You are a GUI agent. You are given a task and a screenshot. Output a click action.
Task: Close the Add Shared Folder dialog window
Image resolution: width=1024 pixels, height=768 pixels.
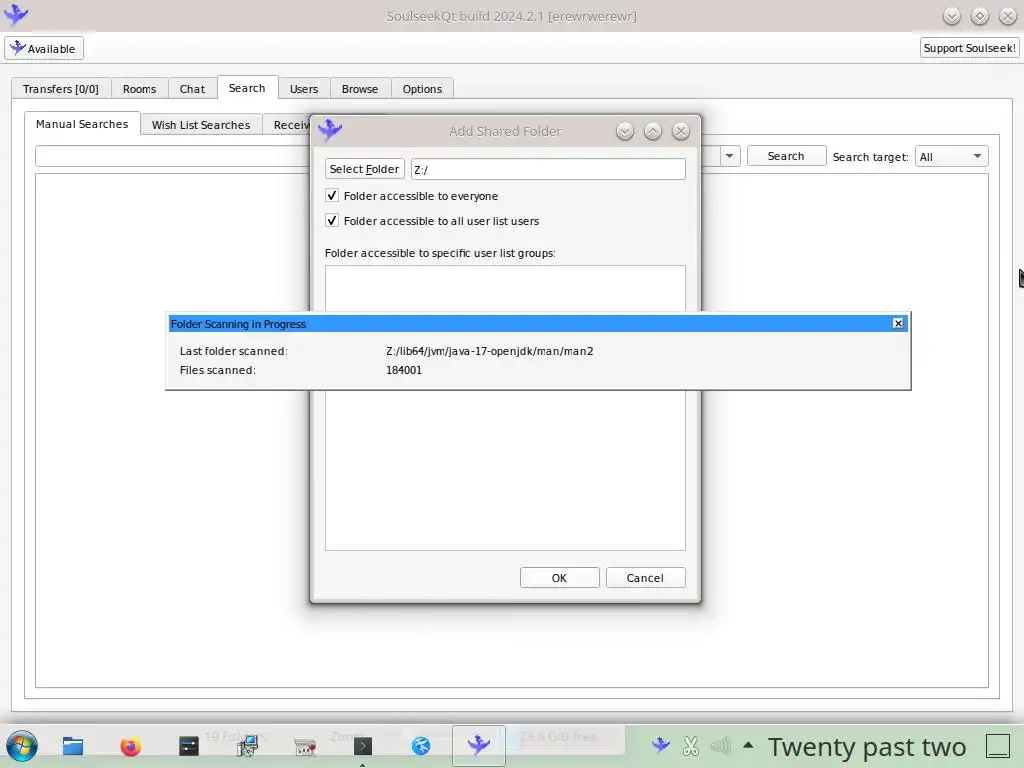point(681,131)
